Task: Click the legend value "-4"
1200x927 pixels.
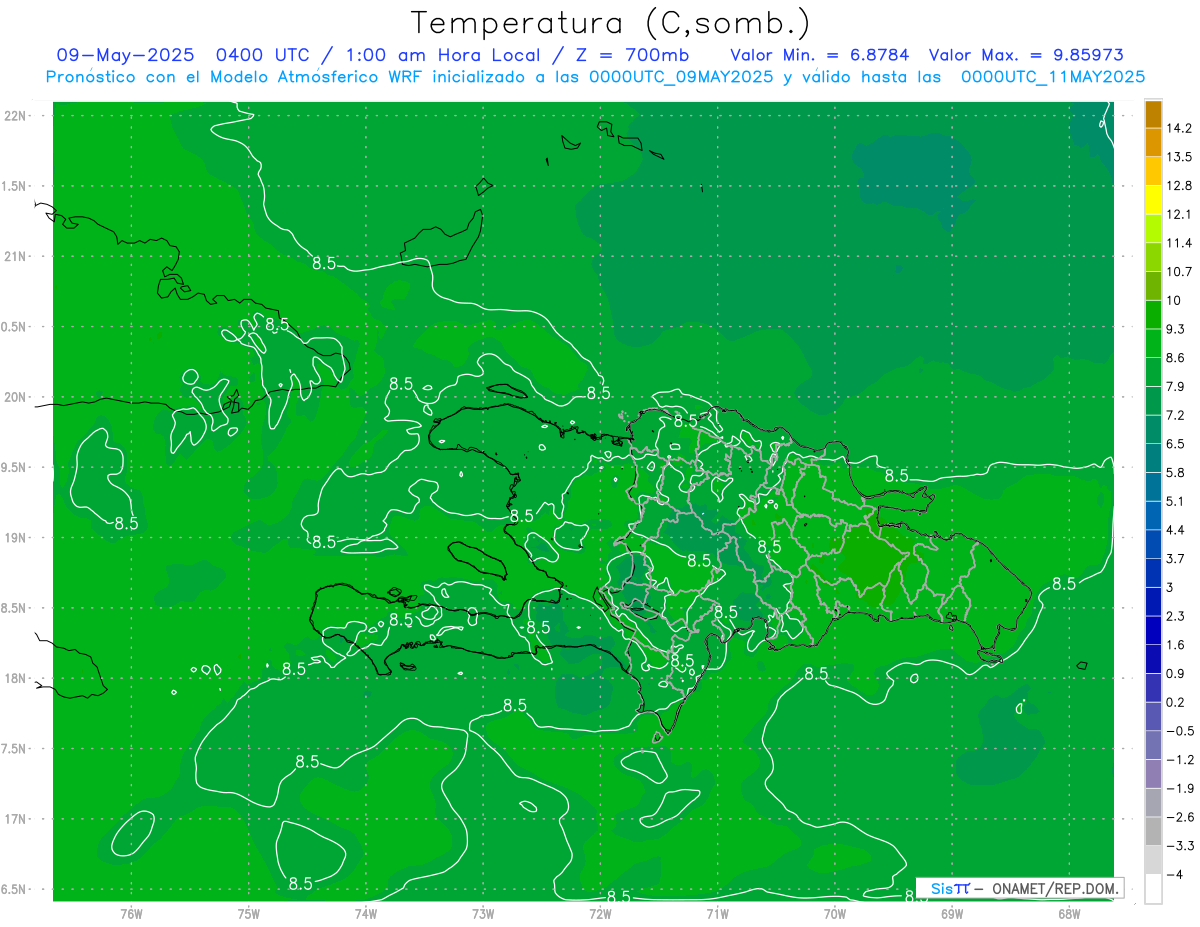Action: (1175, 875)
